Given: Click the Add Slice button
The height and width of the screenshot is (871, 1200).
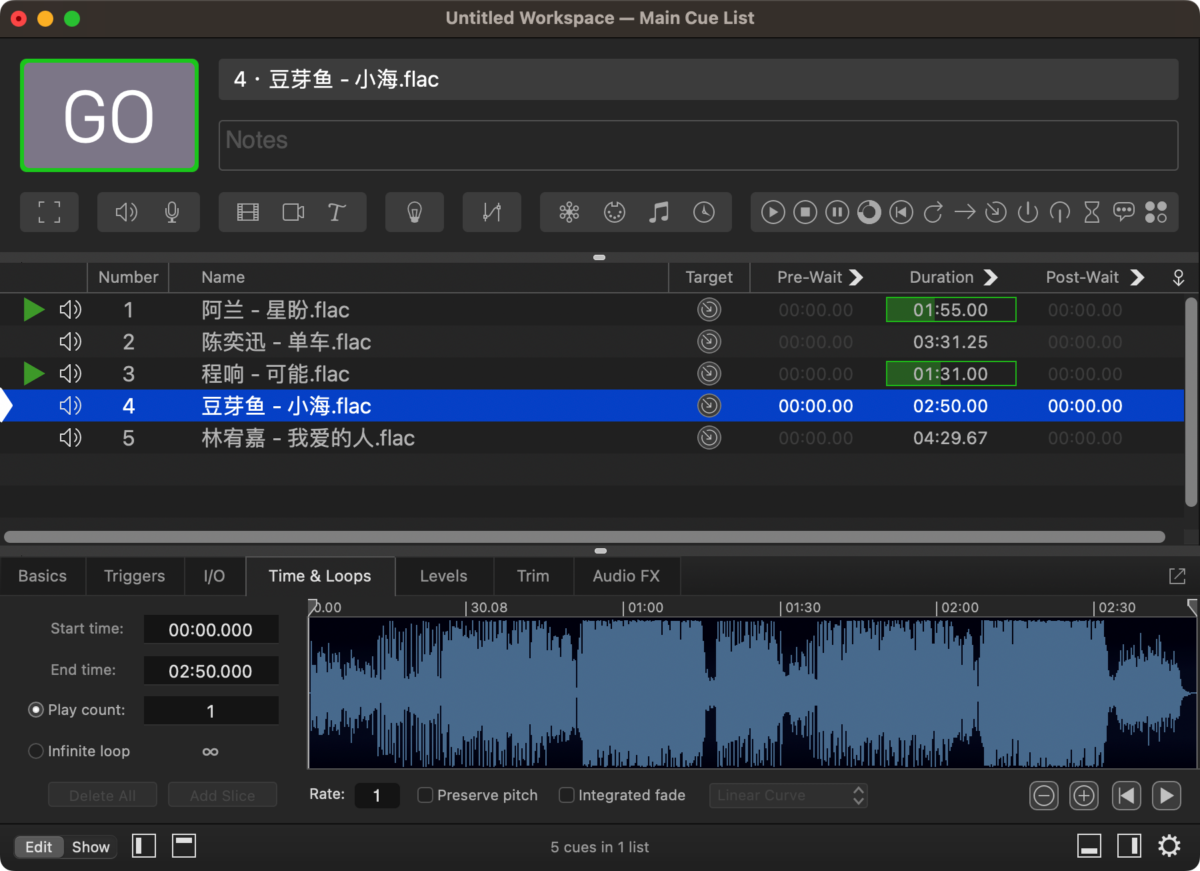Looking at the screenshot, I should (222, 796).
